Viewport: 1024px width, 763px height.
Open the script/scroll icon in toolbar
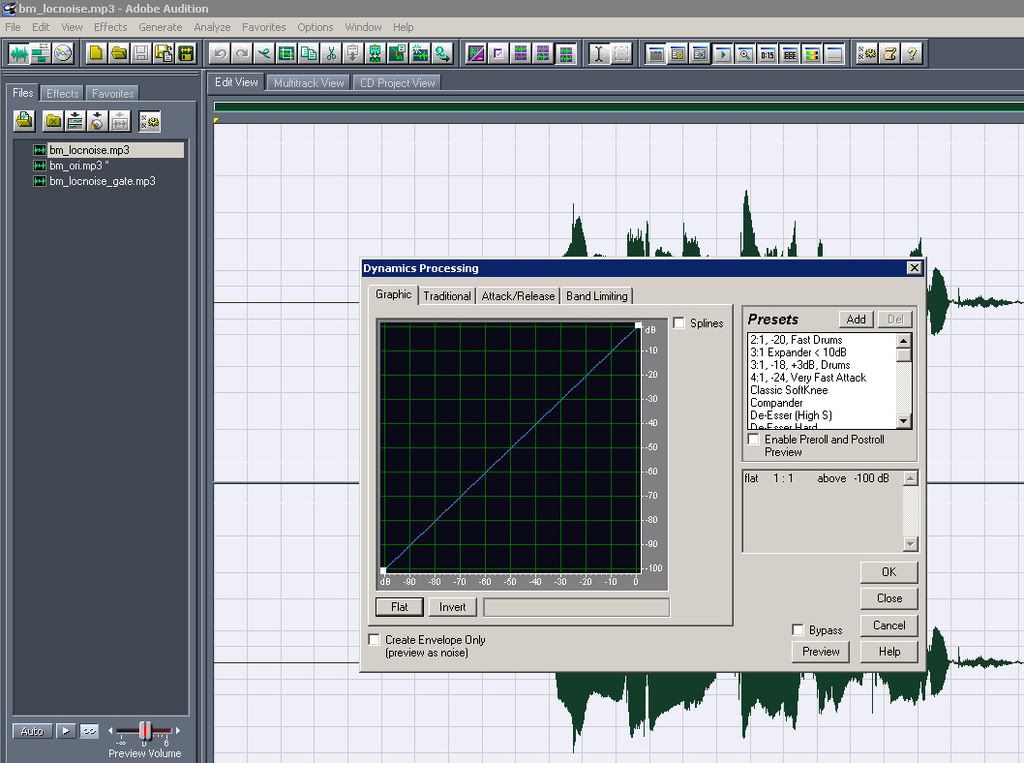[x=889, y=54]
